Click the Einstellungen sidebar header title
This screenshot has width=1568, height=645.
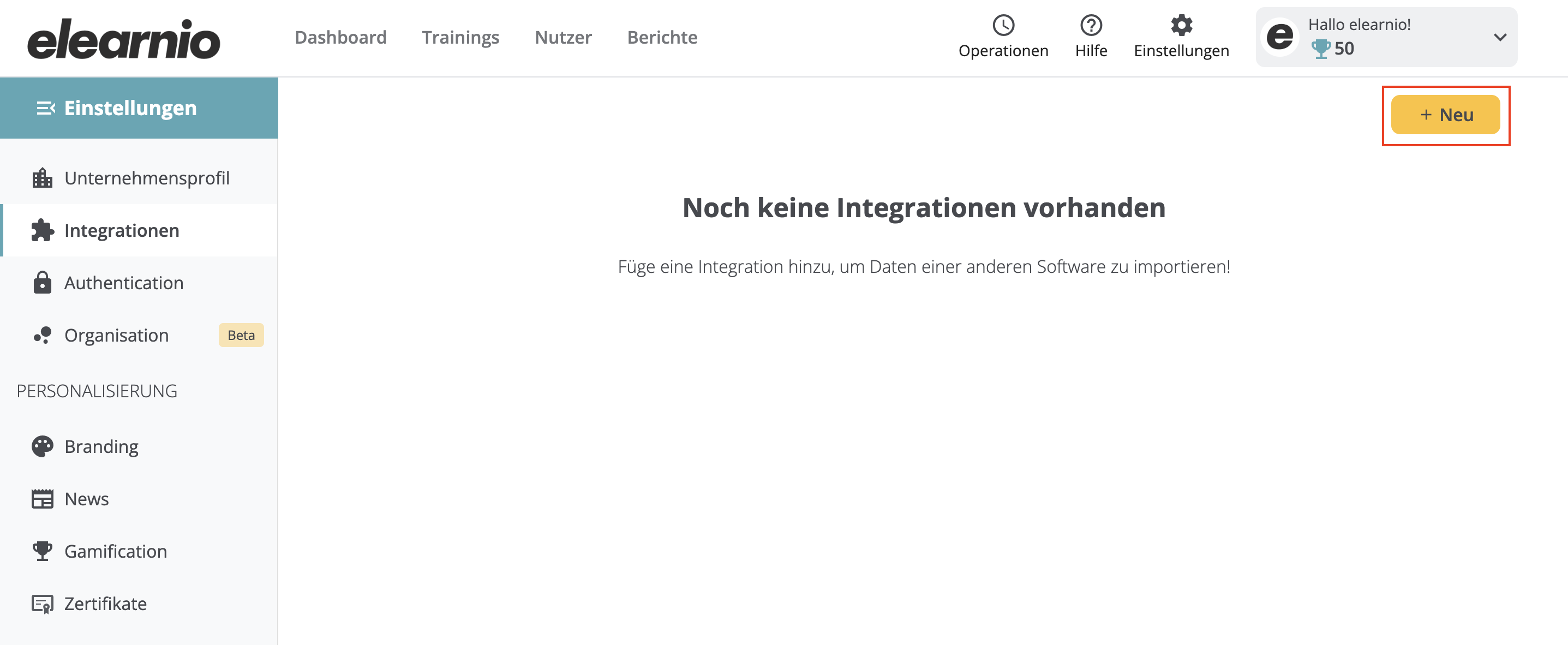coord(130,108)
